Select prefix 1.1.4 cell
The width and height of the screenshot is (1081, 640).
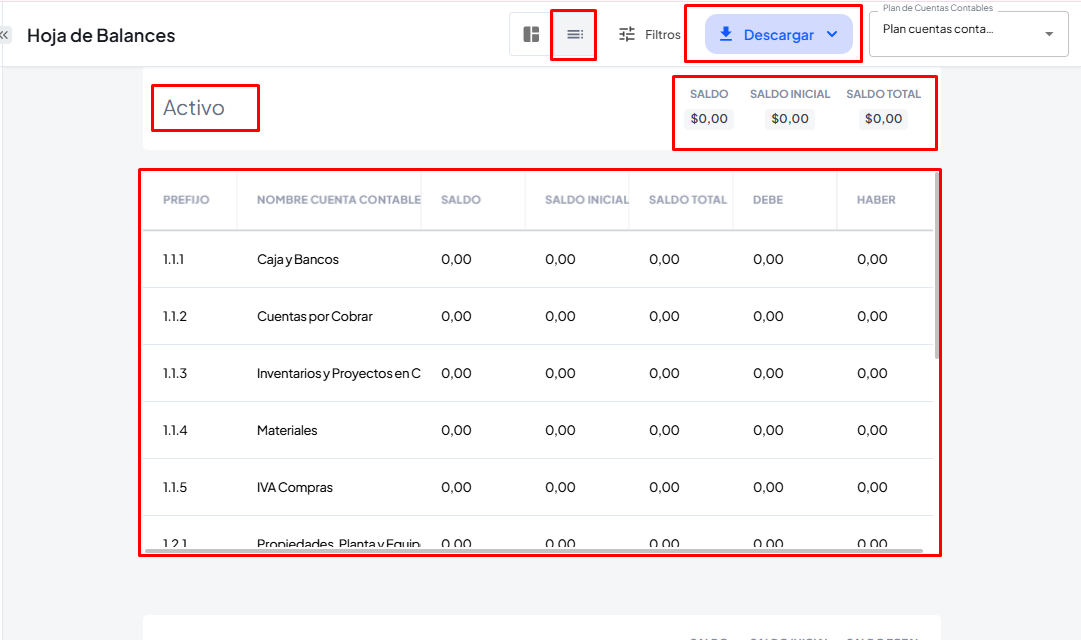tap(174, 430)
